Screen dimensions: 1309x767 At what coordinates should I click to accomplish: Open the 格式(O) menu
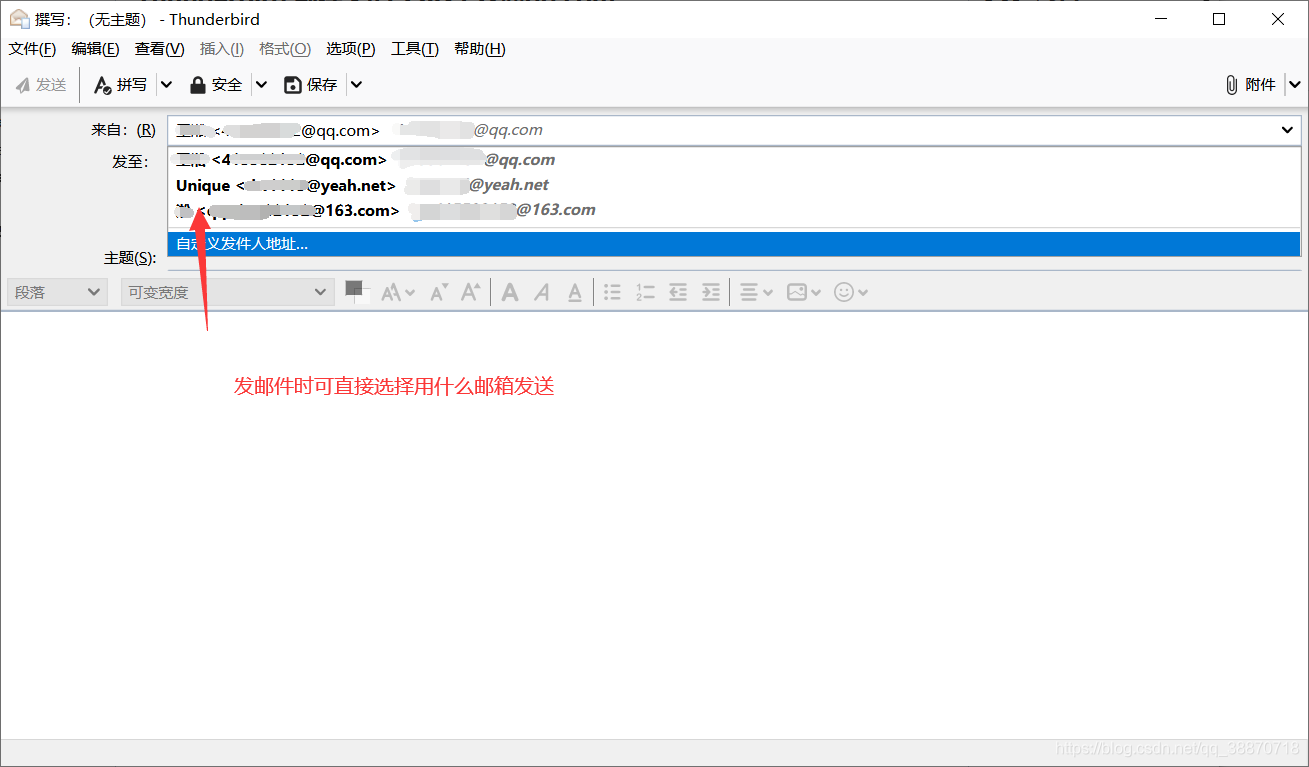tap(285, 49)
